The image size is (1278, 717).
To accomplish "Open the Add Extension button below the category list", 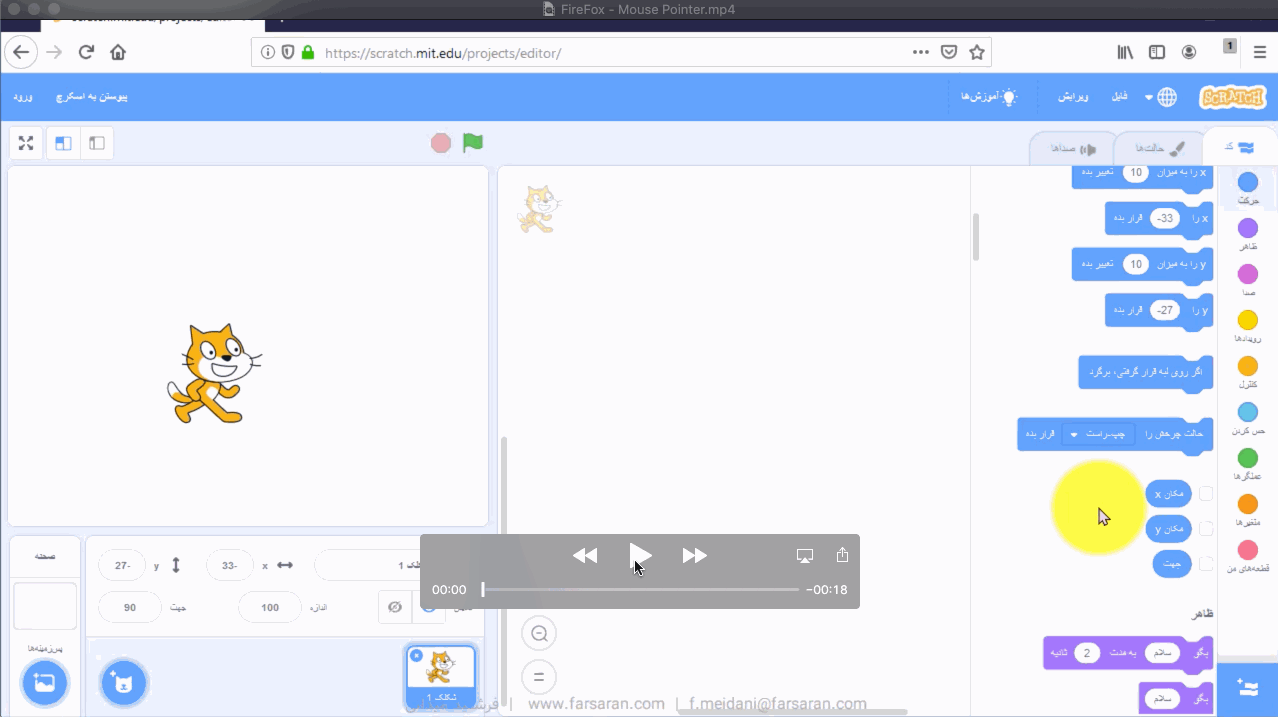I will (x=1247, y=688).
